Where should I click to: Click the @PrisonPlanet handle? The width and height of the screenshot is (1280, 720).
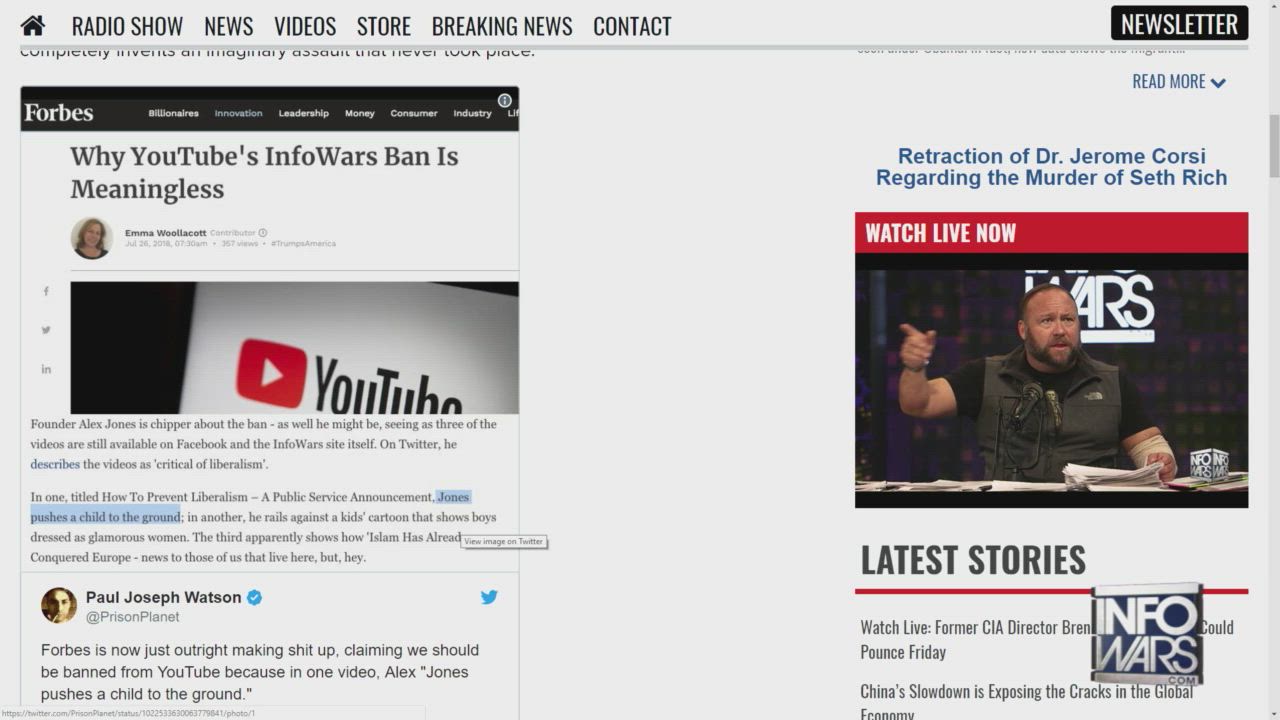133,617
